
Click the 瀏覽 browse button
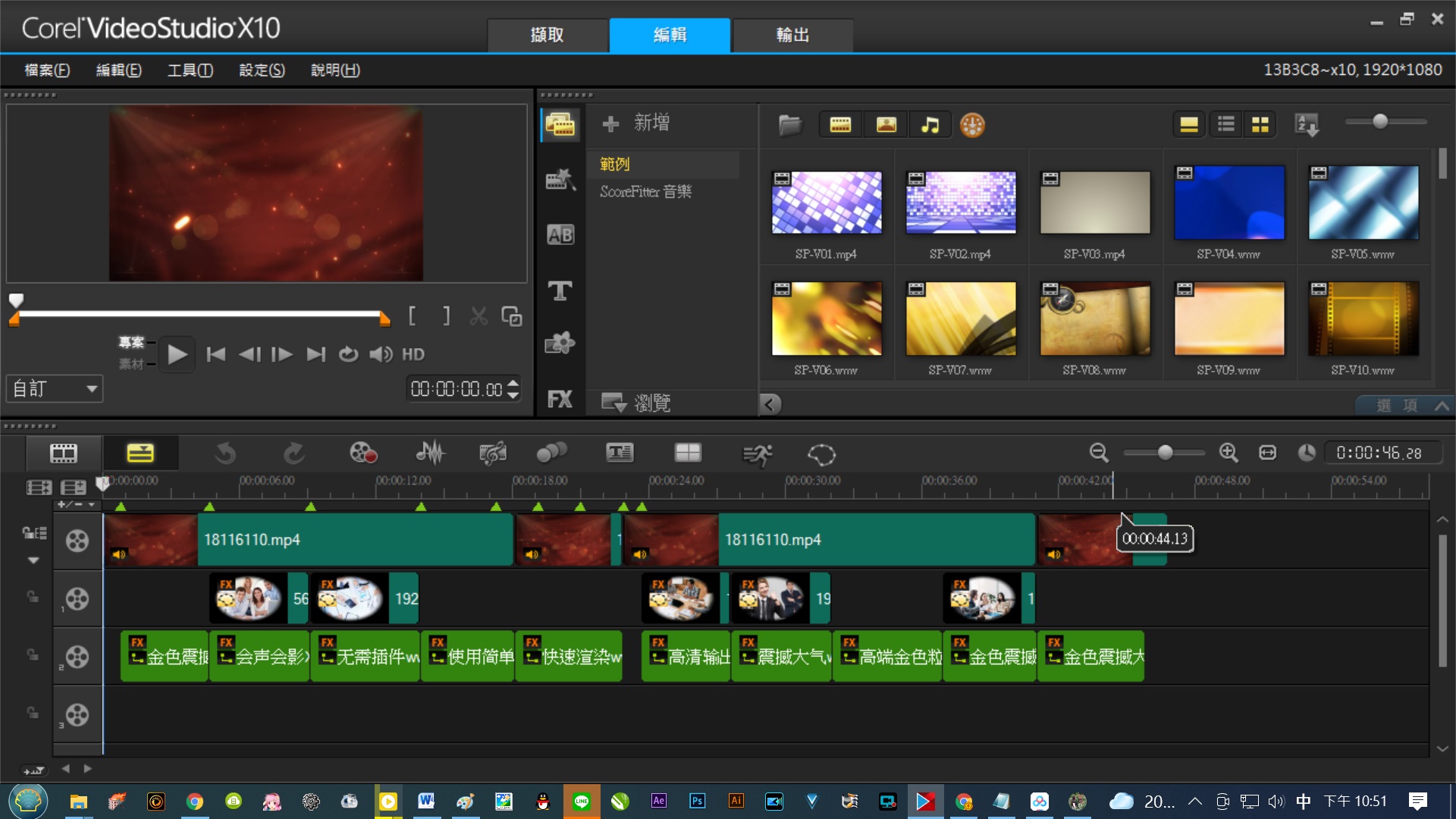pyautogui.click(x=636, y=402)
